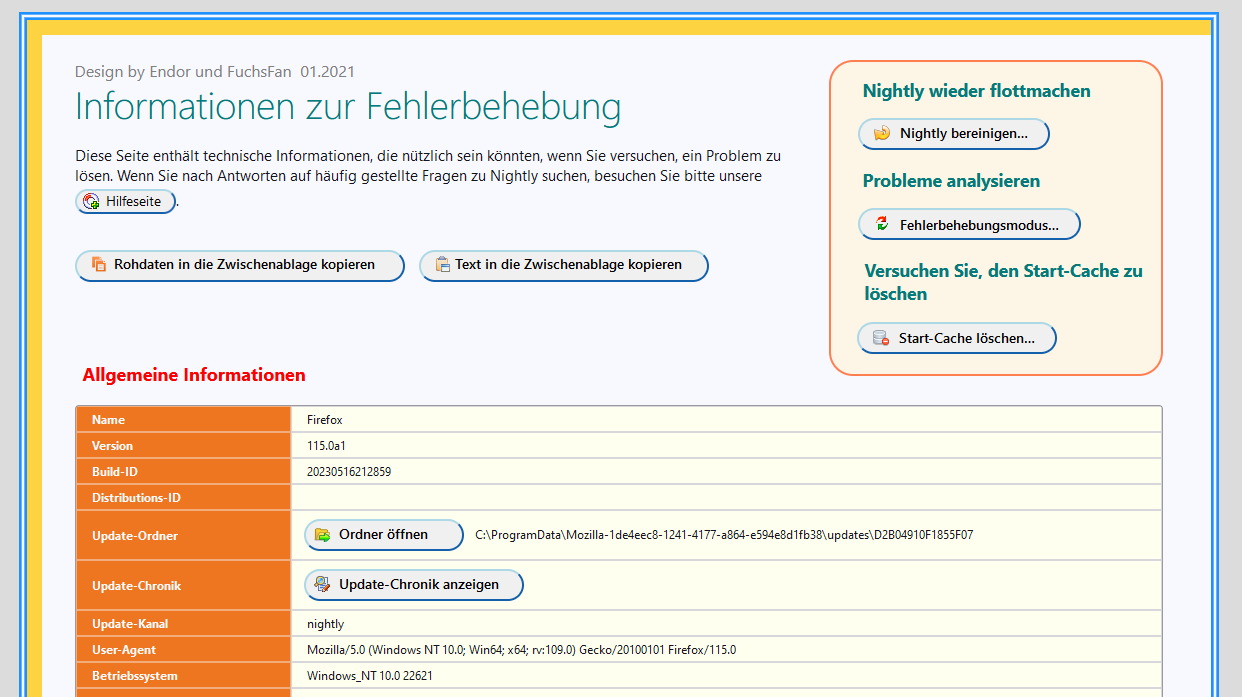The image size is (1242, 697).
Task: Click the refresh arrows icon on Fehlerbehebungsmodus
Action: 882,225
